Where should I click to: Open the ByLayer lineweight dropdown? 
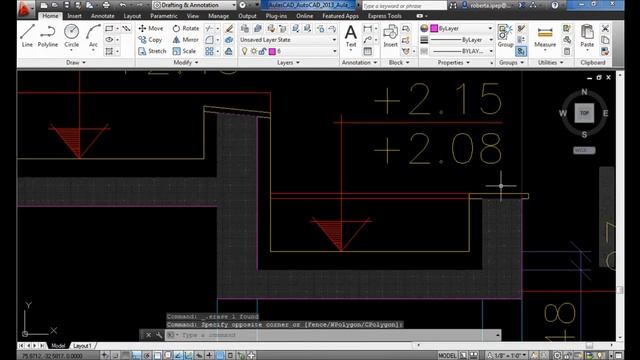point(462,40)
